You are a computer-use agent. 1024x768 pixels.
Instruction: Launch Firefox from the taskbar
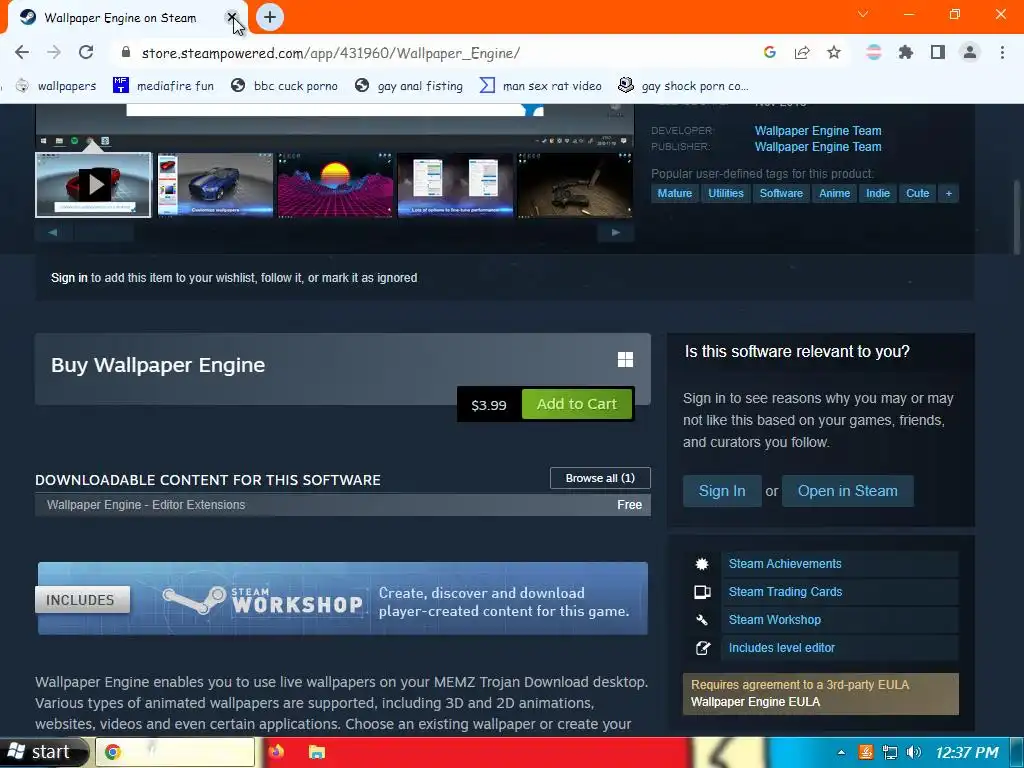click(x=276, y=752)
